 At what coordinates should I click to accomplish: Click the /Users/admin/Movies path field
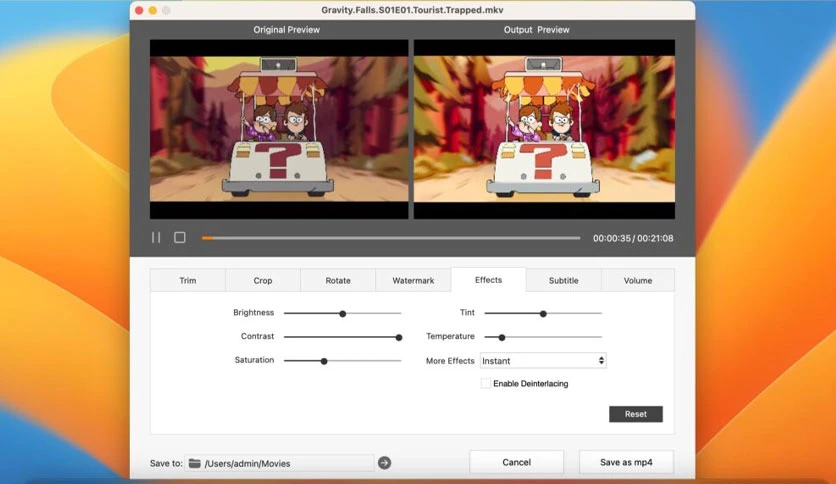[x=280, y=463]
